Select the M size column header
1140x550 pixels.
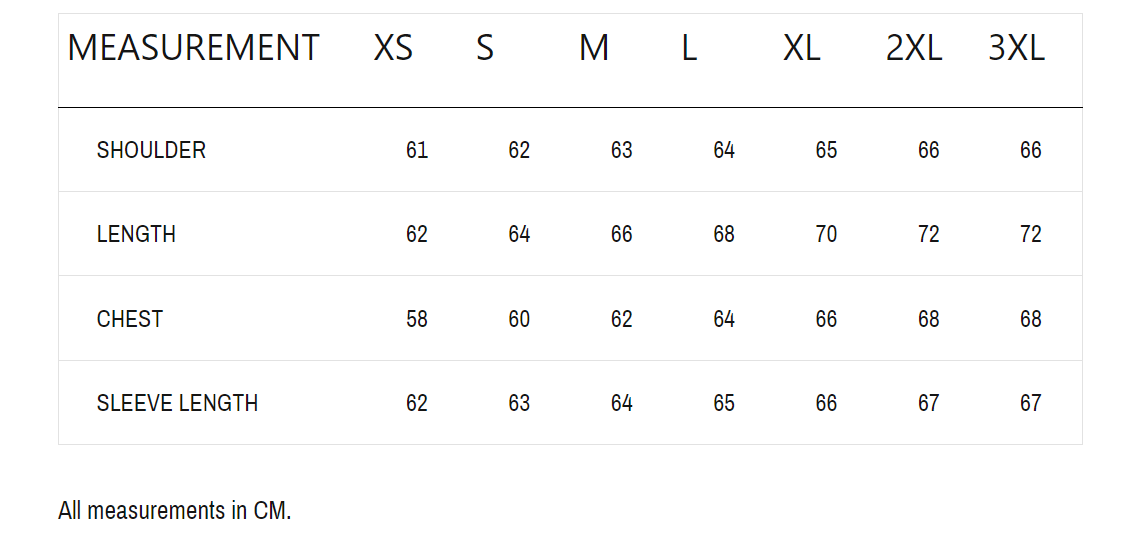pos(594,48)
